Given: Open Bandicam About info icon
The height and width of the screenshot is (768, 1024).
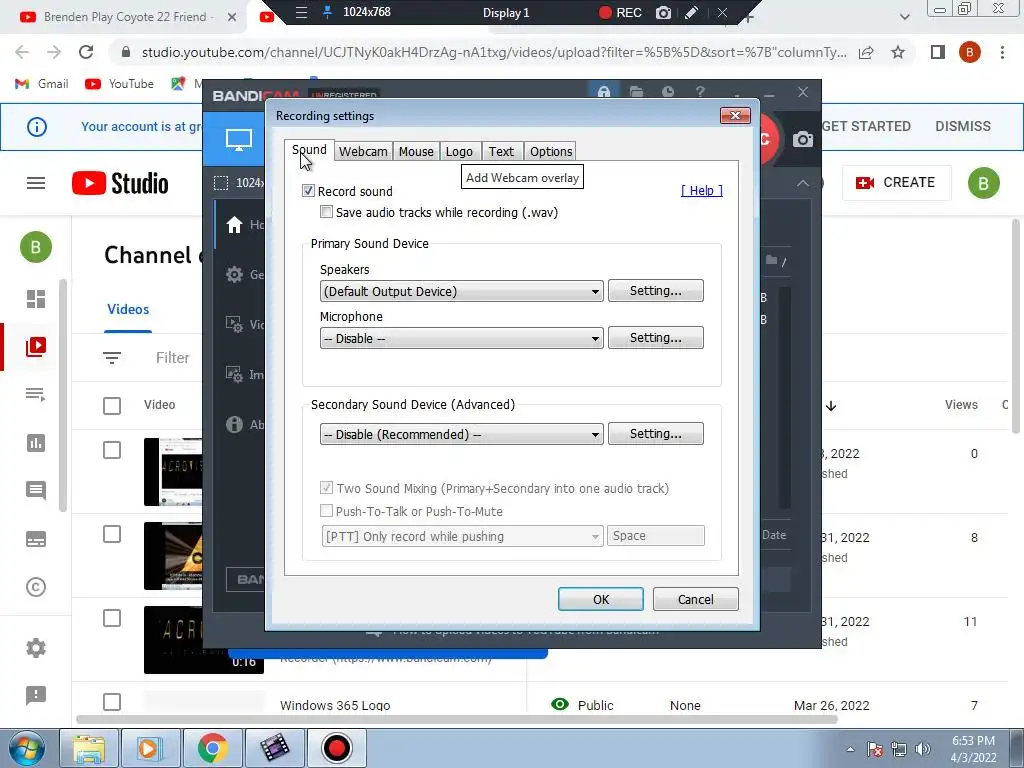Looking at the screenshot, I should pyautogui.click(x=234, y=424).
